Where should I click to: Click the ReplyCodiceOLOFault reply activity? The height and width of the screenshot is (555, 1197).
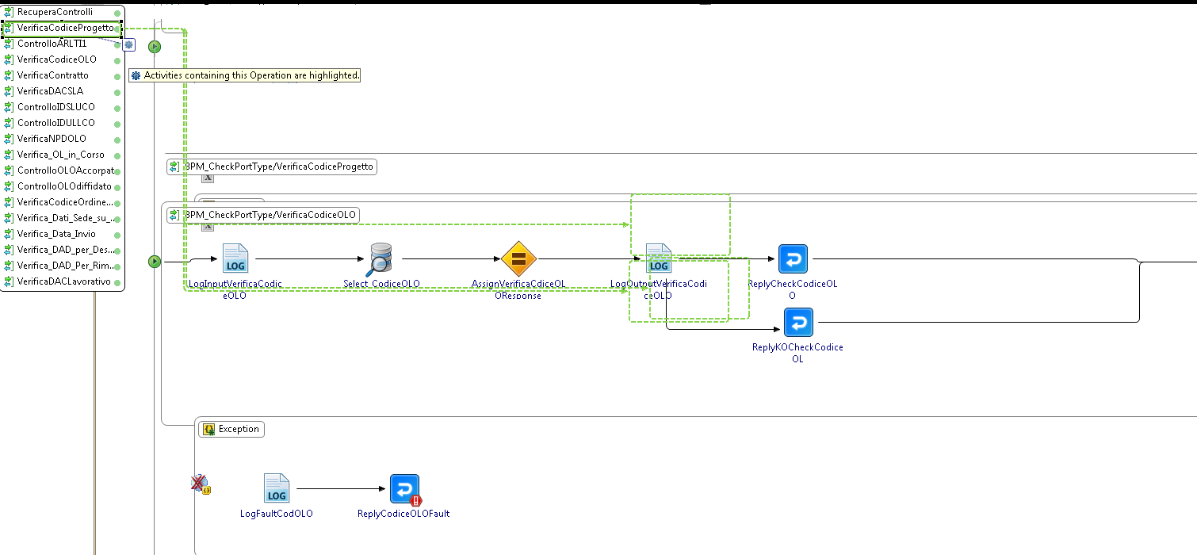pyautogui.click(x=404, y=489)
